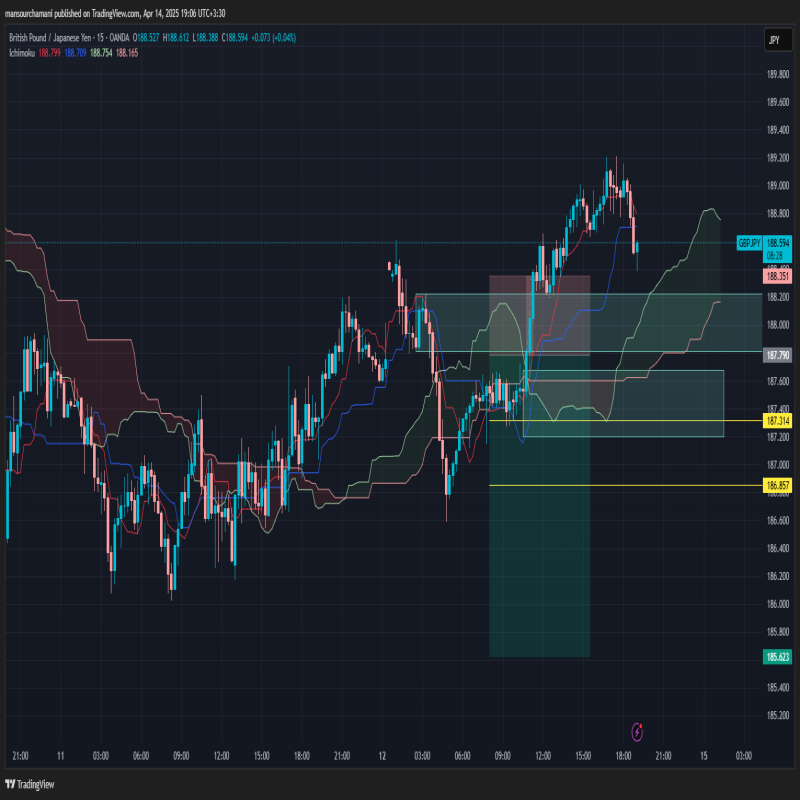Viewport: 800px width, 800px height.
Task: Click the 185.800 price axis label
Action: [x=778, y=632]
